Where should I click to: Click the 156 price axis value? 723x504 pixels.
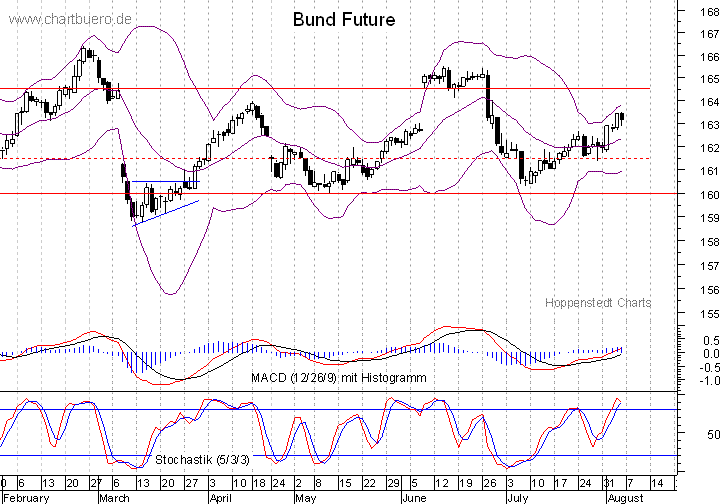(709, 290)
